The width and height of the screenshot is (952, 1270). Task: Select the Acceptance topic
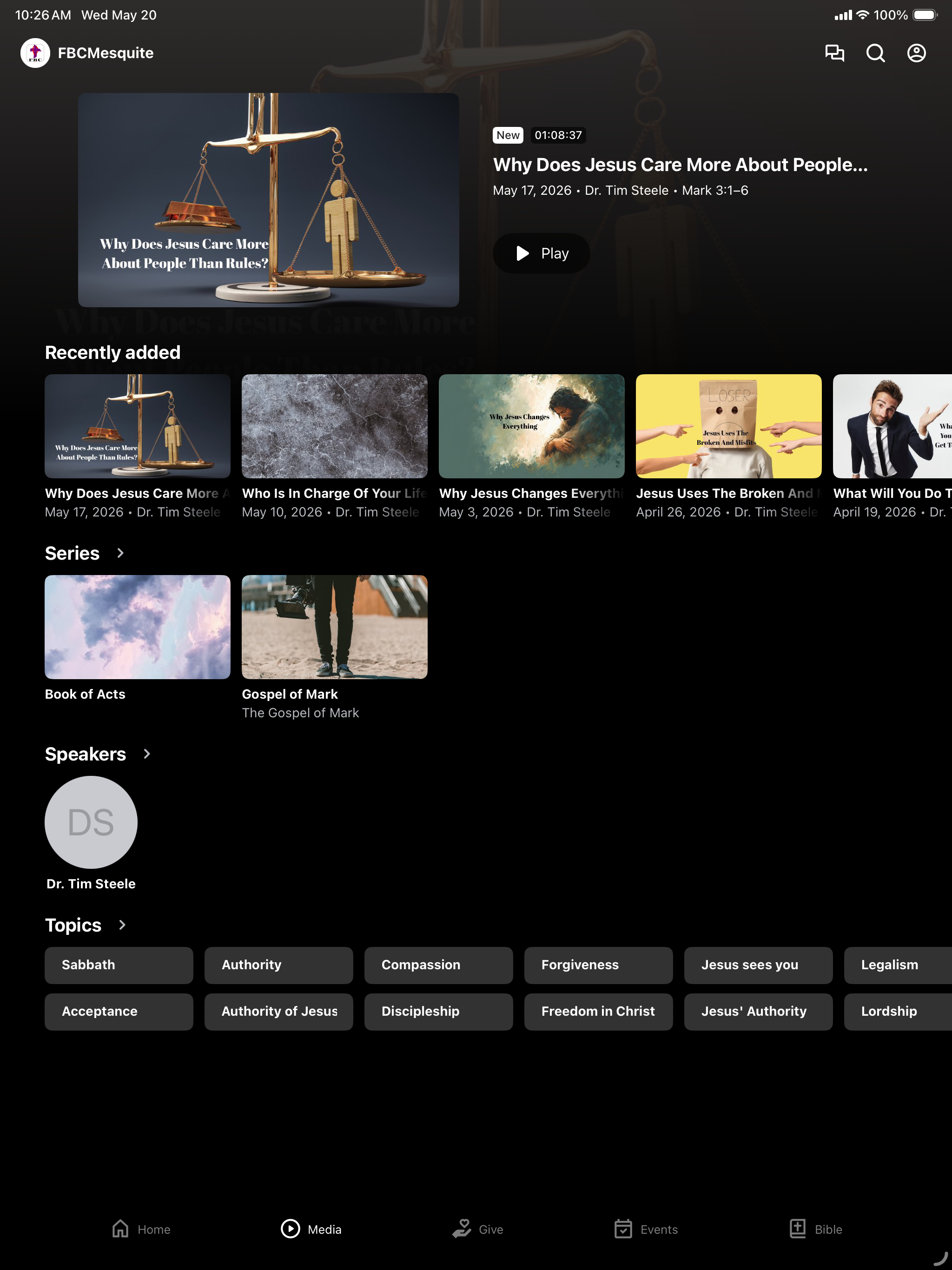(x=119, y=1012)
